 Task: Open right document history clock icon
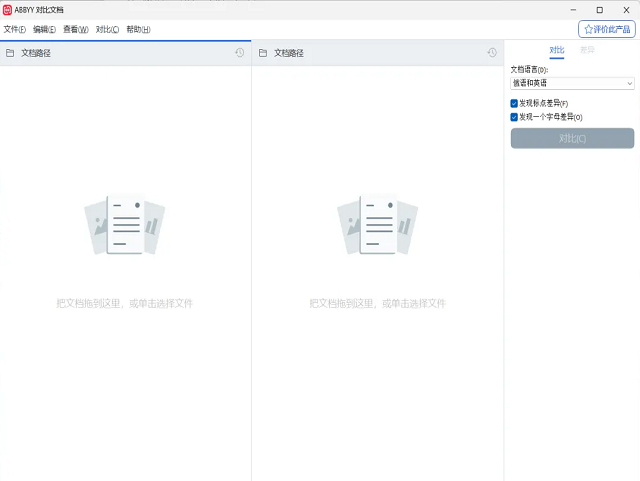tap(492, 53)
